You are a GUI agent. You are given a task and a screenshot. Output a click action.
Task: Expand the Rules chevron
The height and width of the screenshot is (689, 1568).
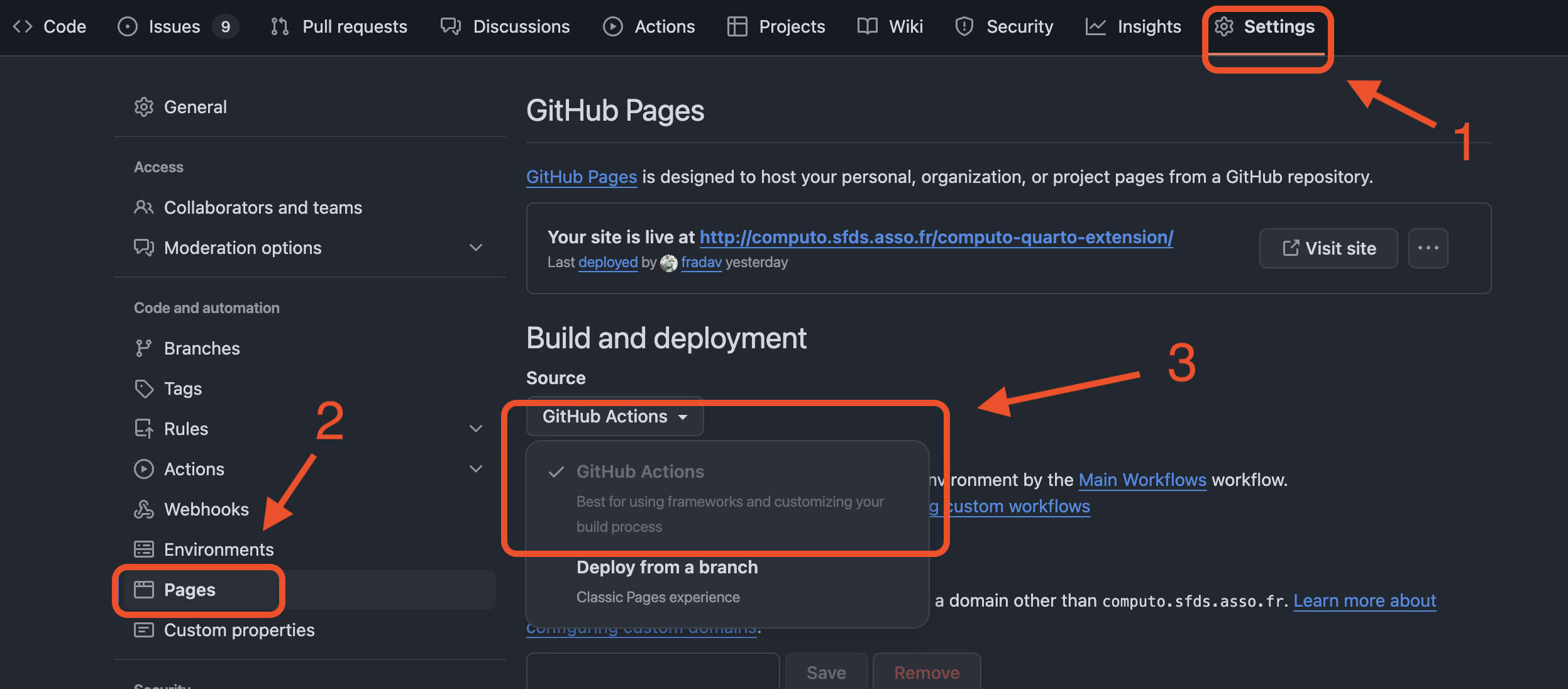pyautogui.click(x=476, y=429)
